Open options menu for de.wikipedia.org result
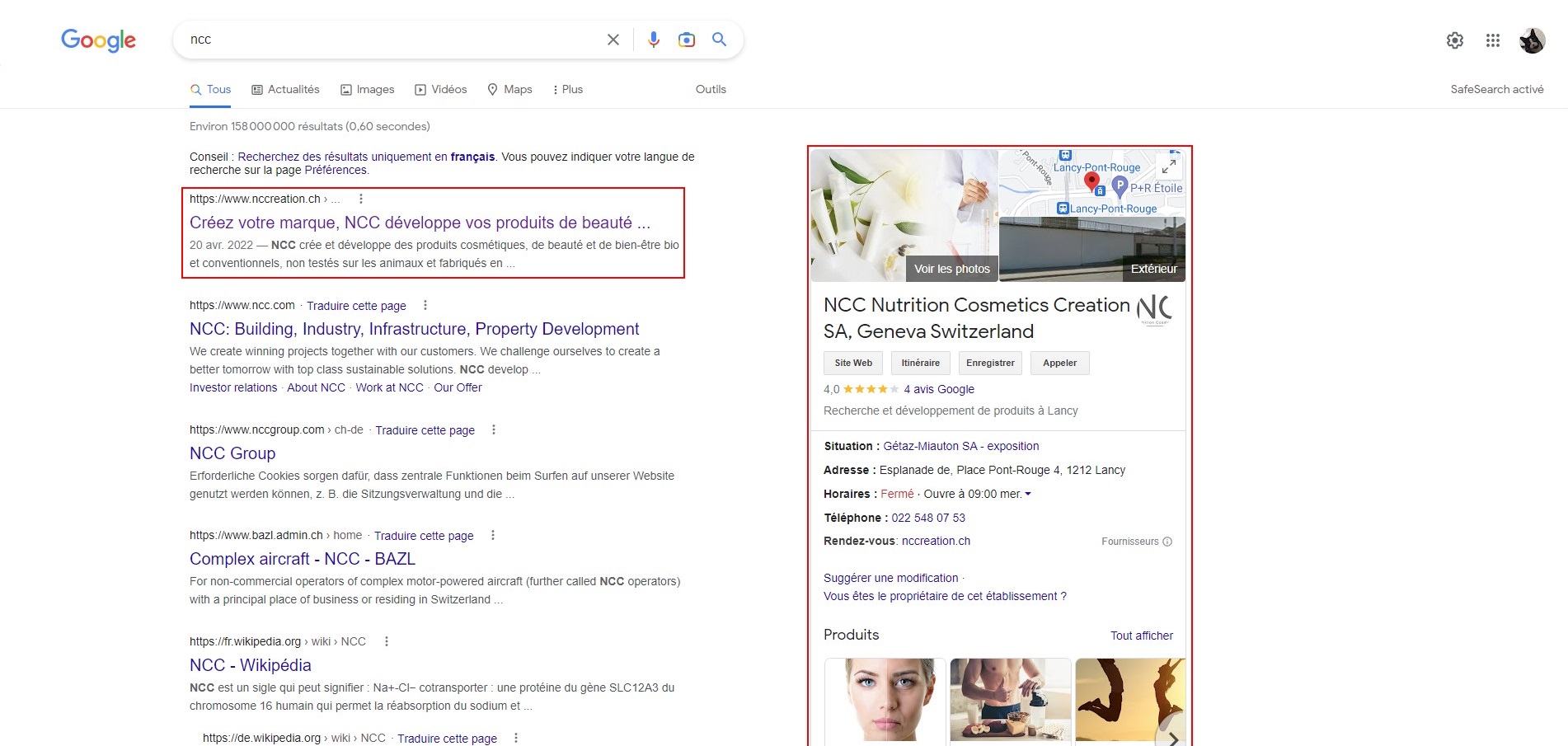 [x=516, y=738]
